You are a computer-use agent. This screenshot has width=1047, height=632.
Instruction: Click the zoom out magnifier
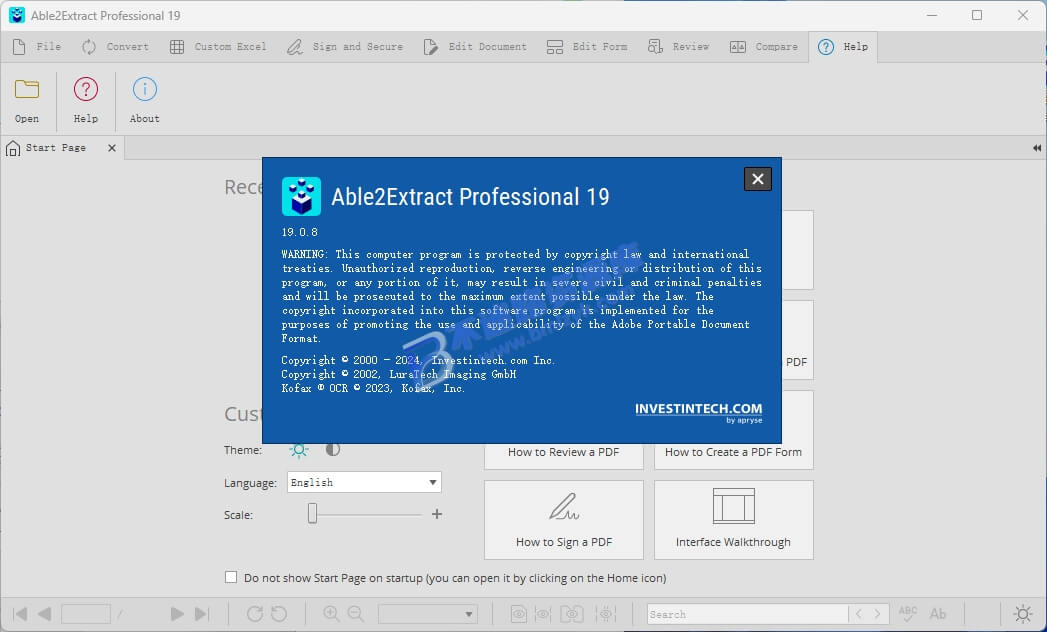(x=355, y=614)
